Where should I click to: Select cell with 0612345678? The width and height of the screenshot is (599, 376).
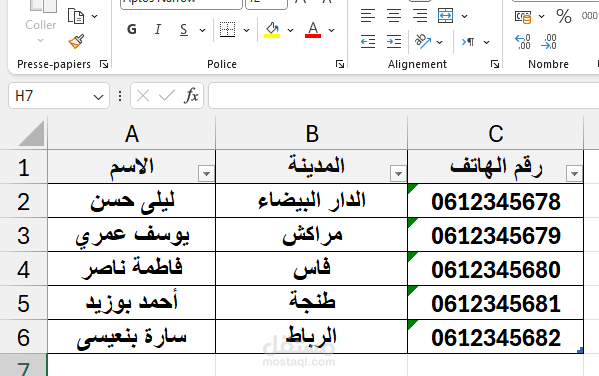pyautogui.click(x=495, y=201)
